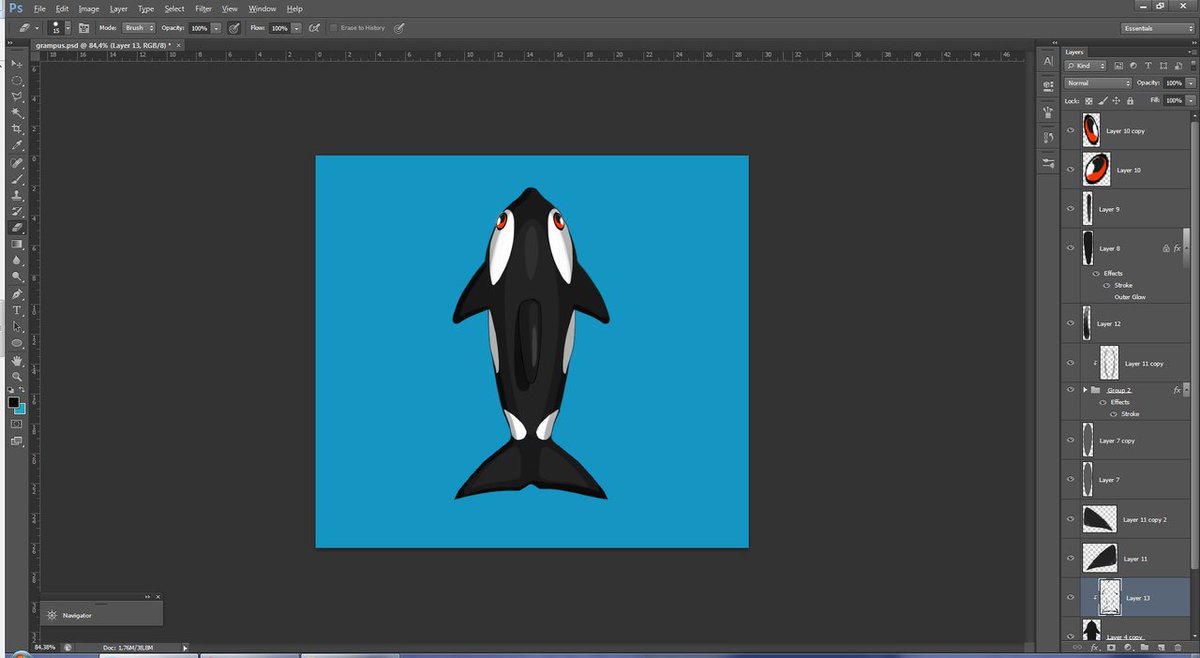
Task: Select the Crop tool
Action: [x=17, y=129]
